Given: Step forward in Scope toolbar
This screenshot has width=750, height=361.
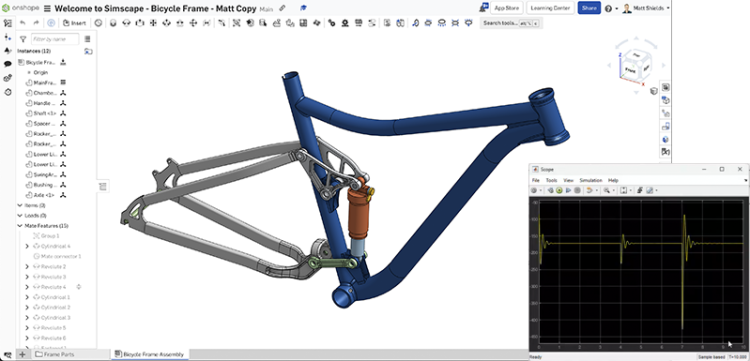Looking at the screenshot, I should click(x=568, y=190).
